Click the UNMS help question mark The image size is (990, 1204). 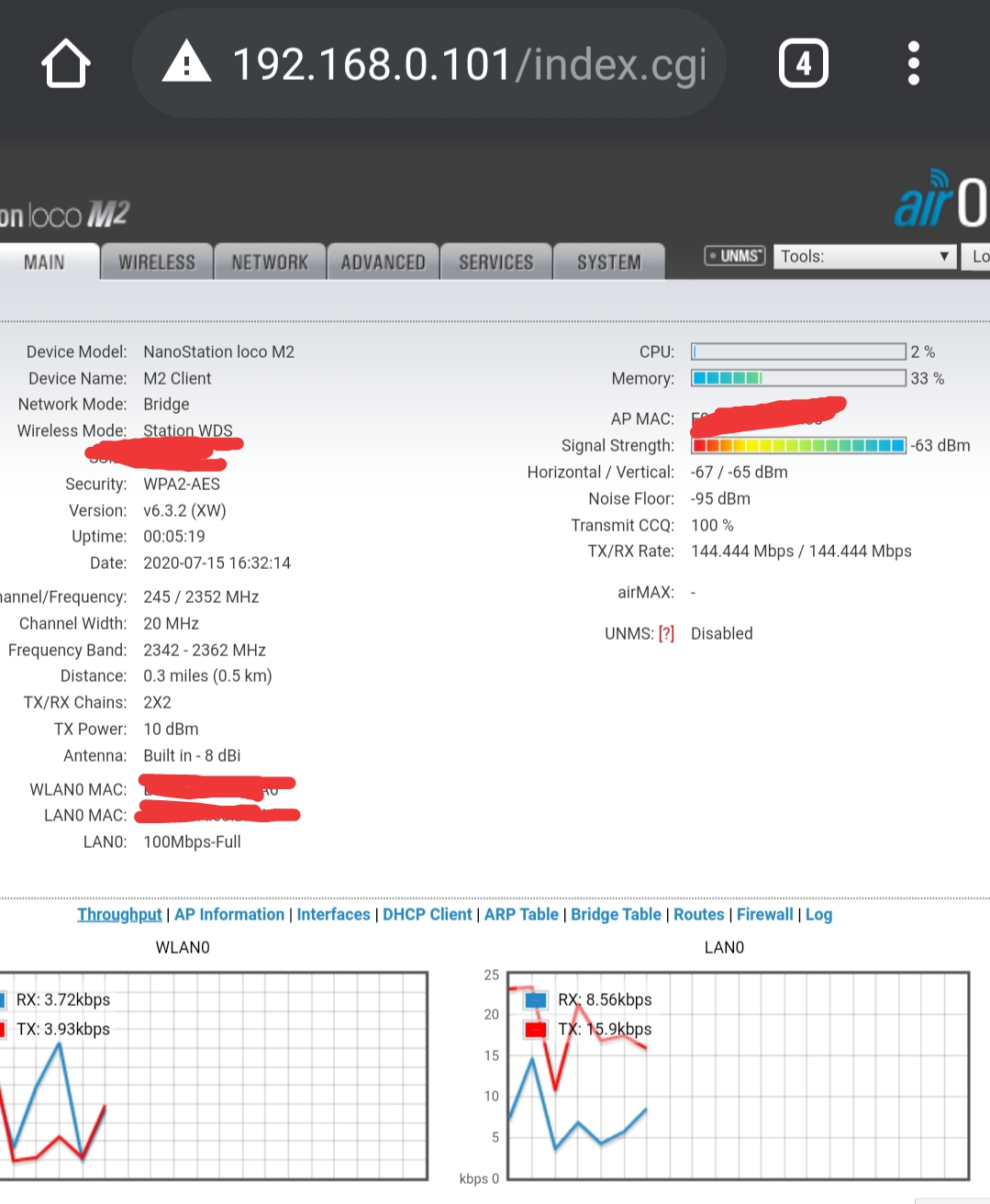tap(666, 633)
